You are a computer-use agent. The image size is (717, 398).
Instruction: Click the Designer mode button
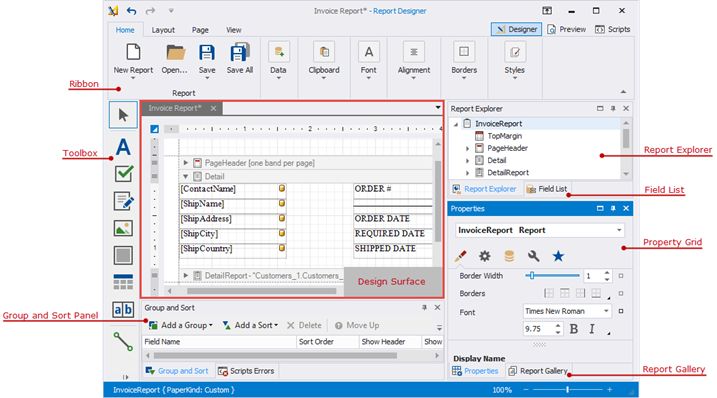(x=516, y=29)
